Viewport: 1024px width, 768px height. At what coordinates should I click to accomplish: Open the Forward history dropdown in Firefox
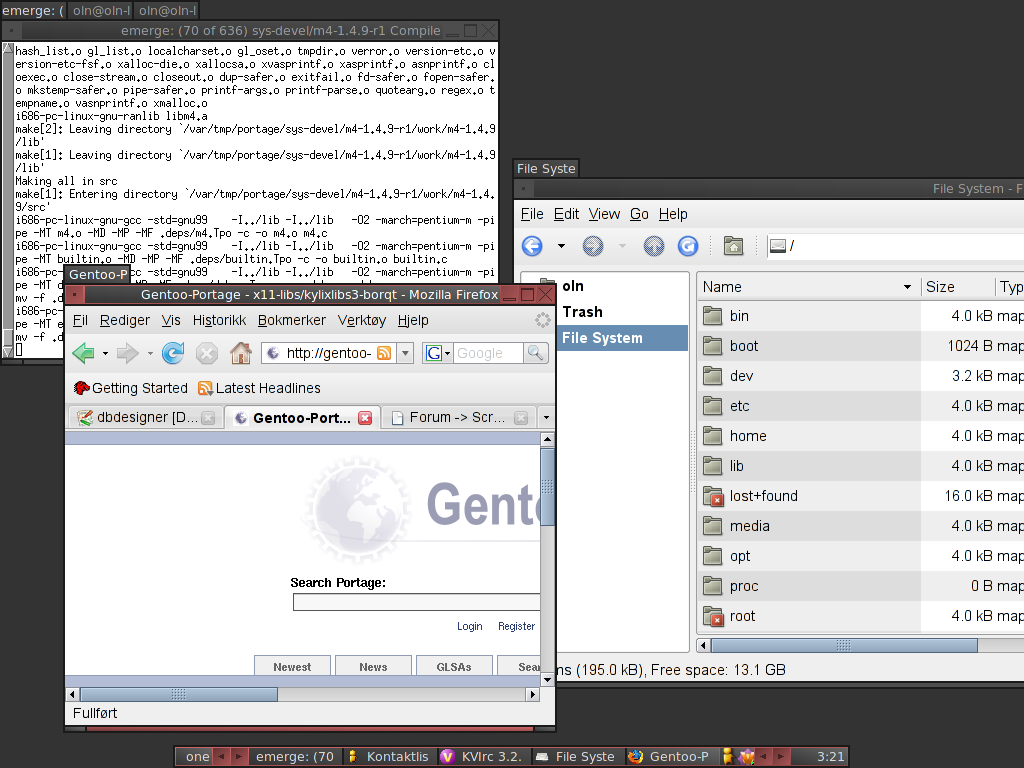point(150,353)
